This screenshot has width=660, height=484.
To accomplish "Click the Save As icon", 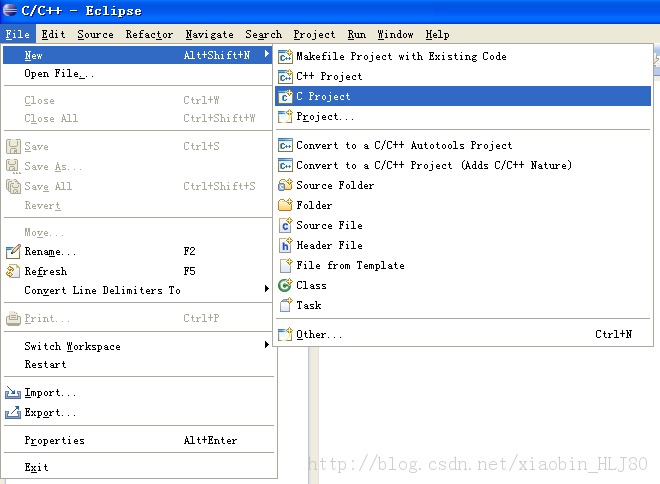I will click(x=13, y=166).
